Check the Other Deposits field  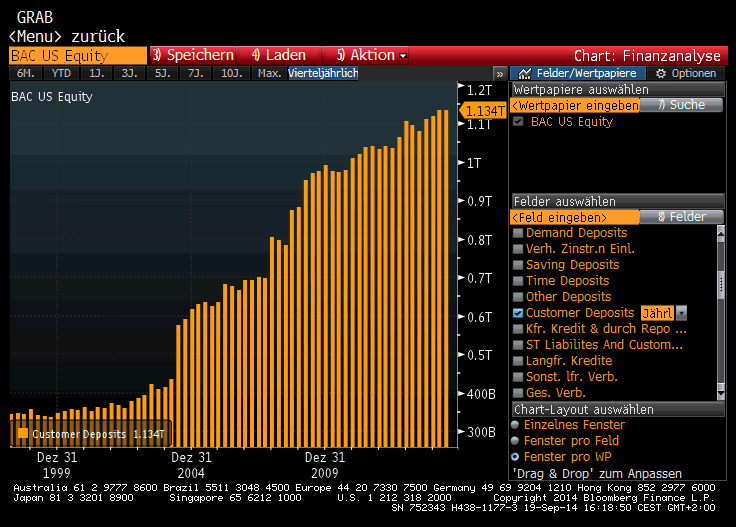point(518,297)
